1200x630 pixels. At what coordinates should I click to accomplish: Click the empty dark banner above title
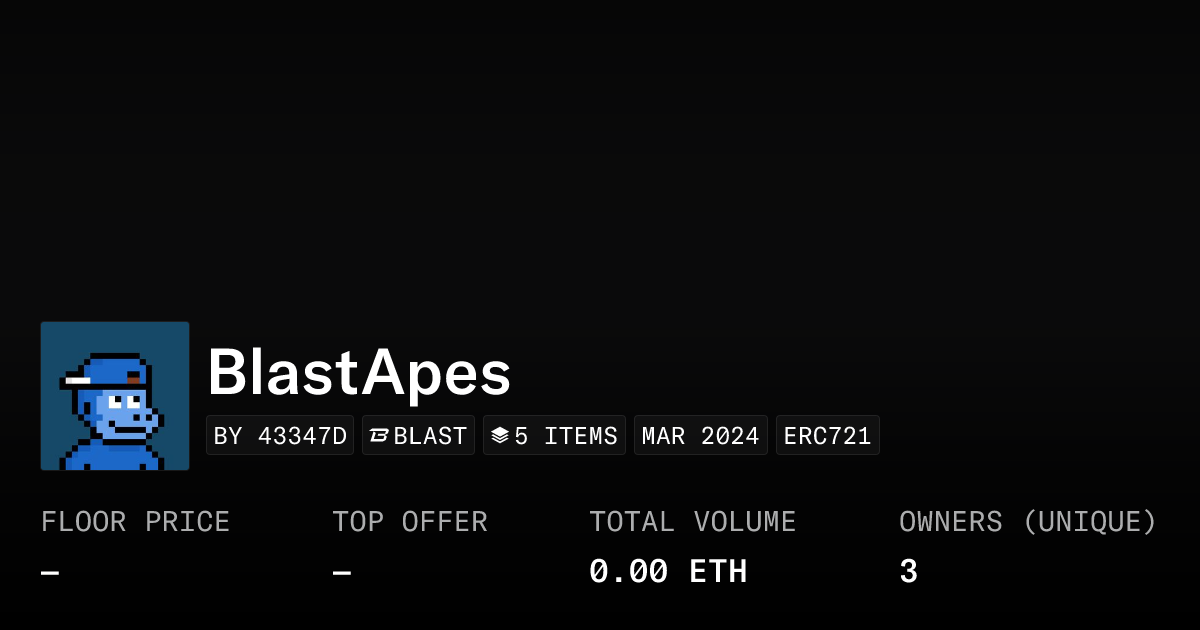click(600, 150)
